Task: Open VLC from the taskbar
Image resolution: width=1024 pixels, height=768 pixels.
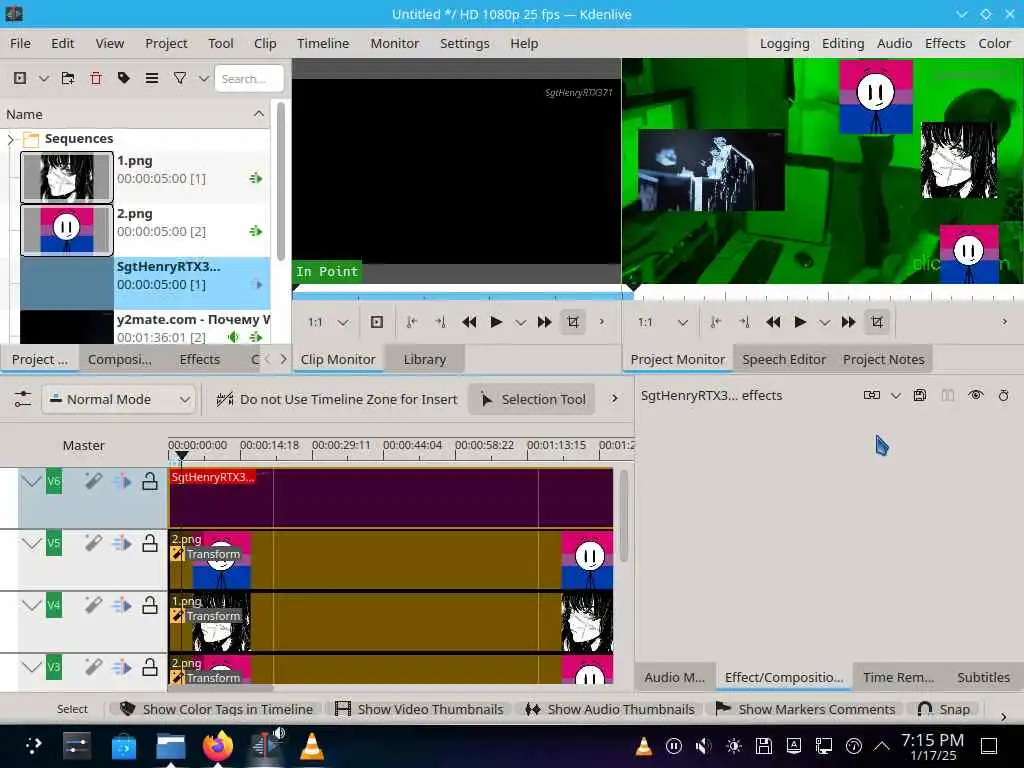Action: pos(312,746)
